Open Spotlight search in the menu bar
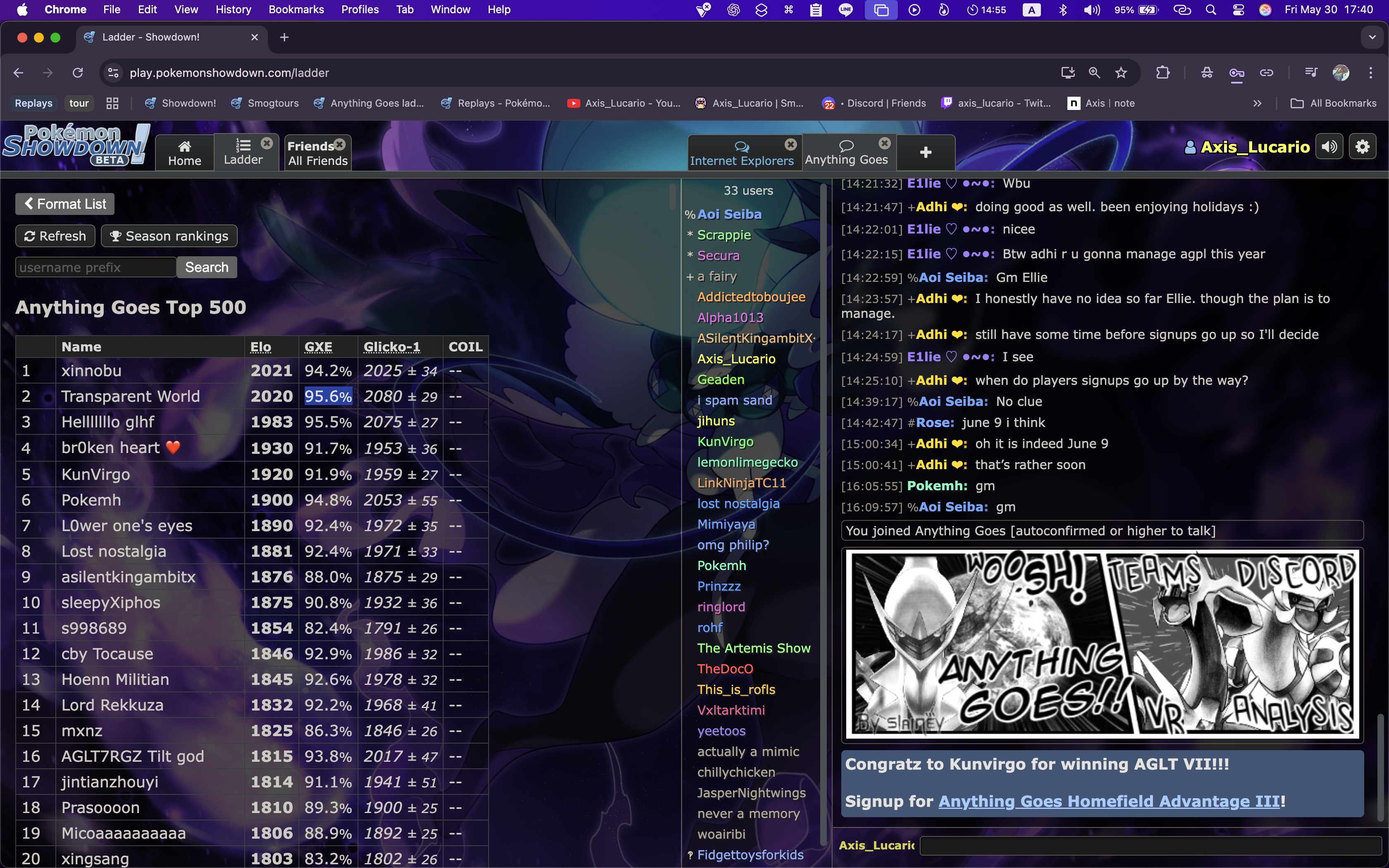Screen dimensions: 1389x868 coord(1210,10)
